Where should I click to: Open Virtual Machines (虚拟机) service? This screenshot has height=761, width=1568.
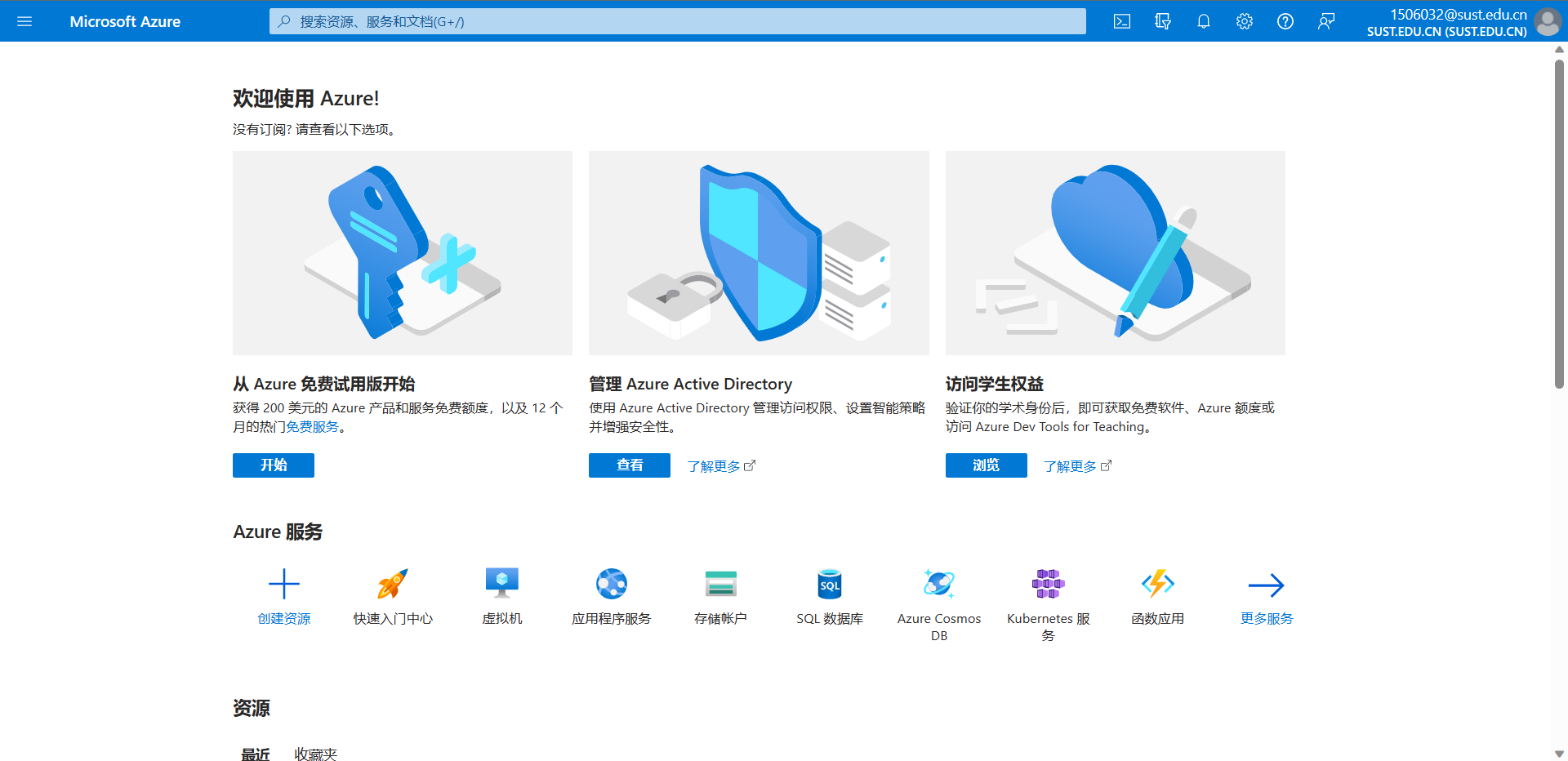501,585
